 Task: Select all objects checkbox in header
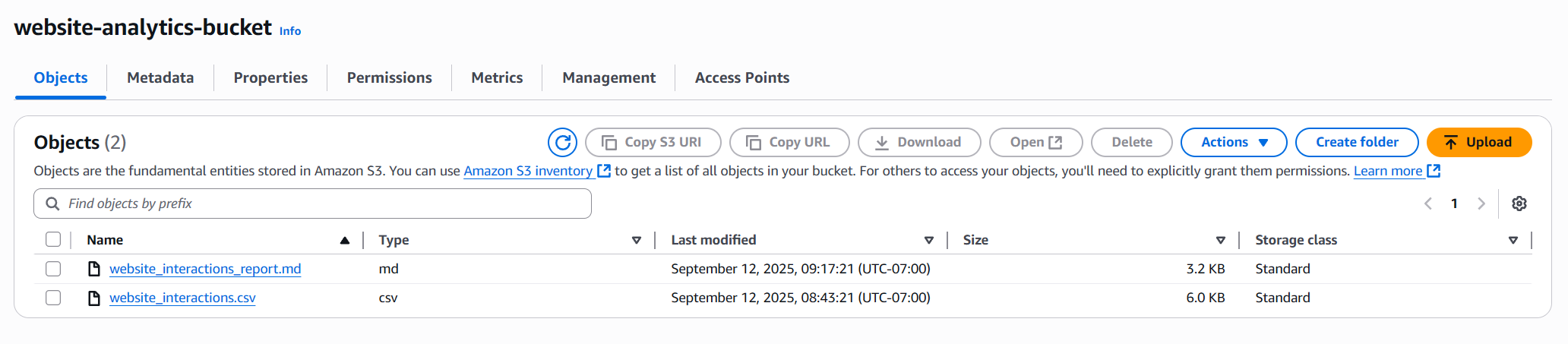click(53, 239)
